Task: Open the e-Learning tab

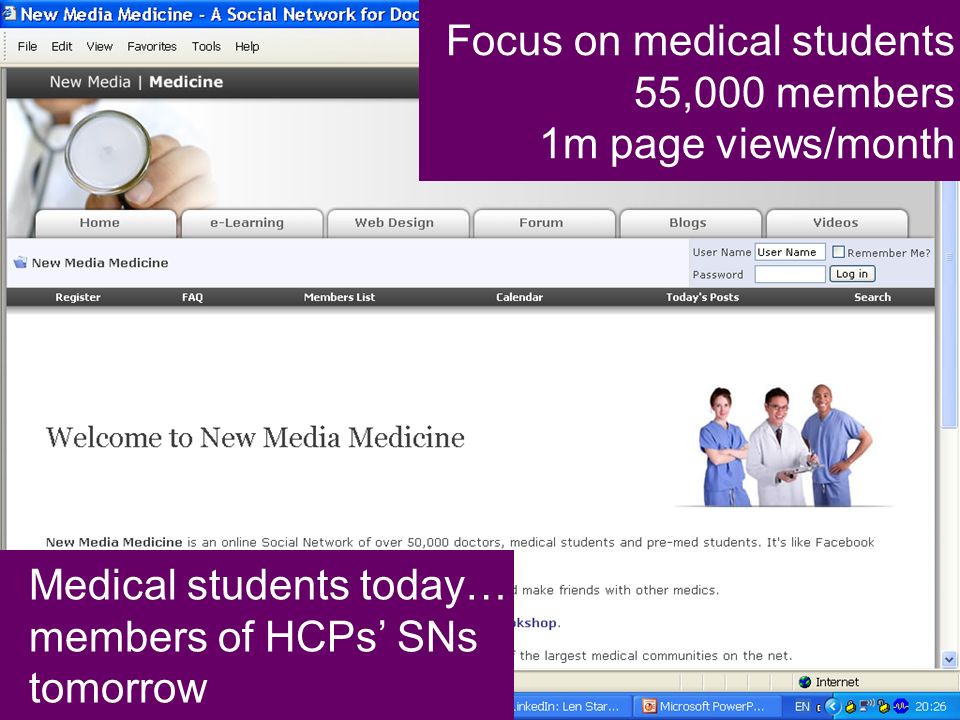Action: pos(252,223)
